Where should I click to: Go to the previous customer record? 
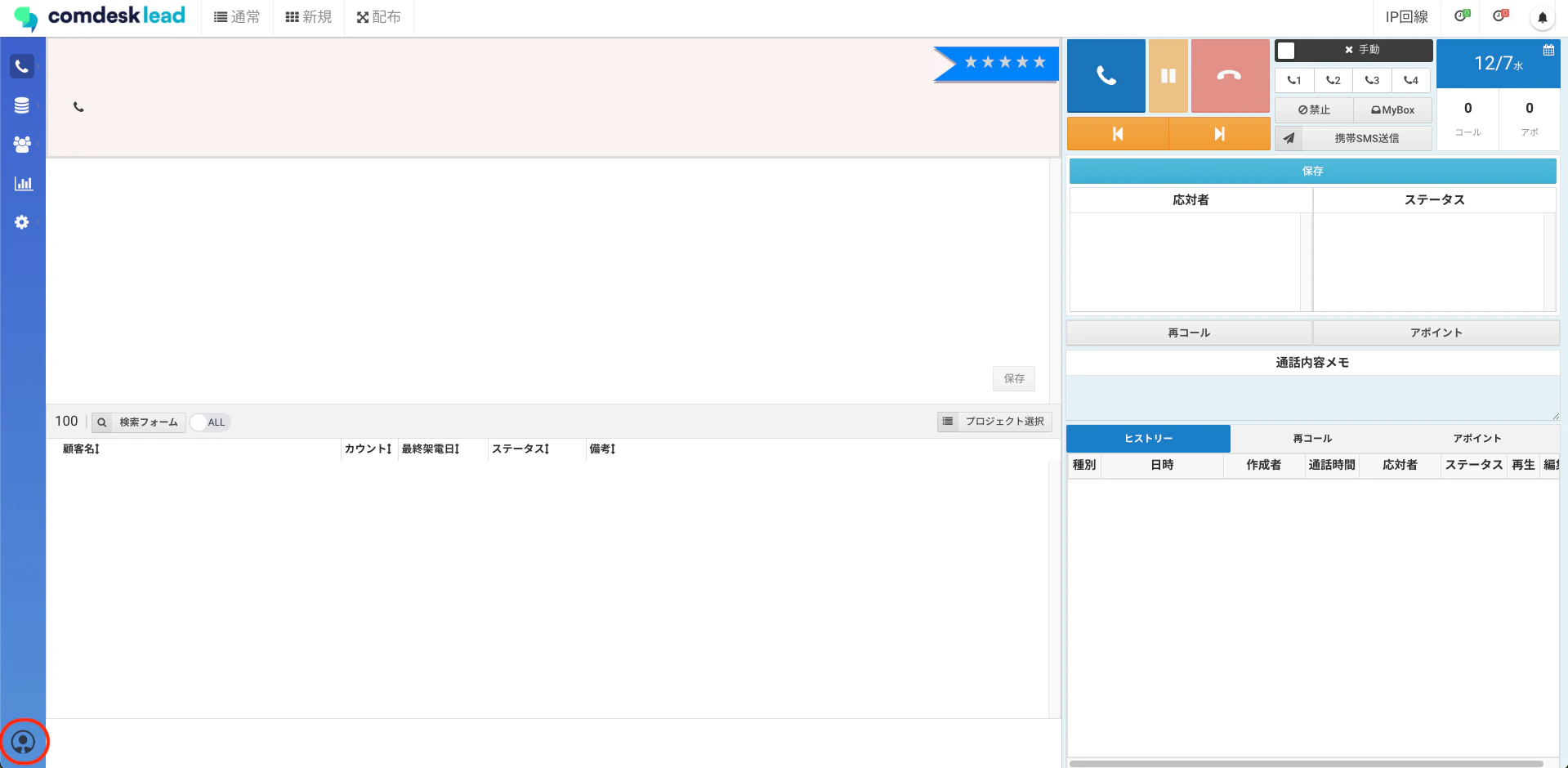tap(1118, 134)
